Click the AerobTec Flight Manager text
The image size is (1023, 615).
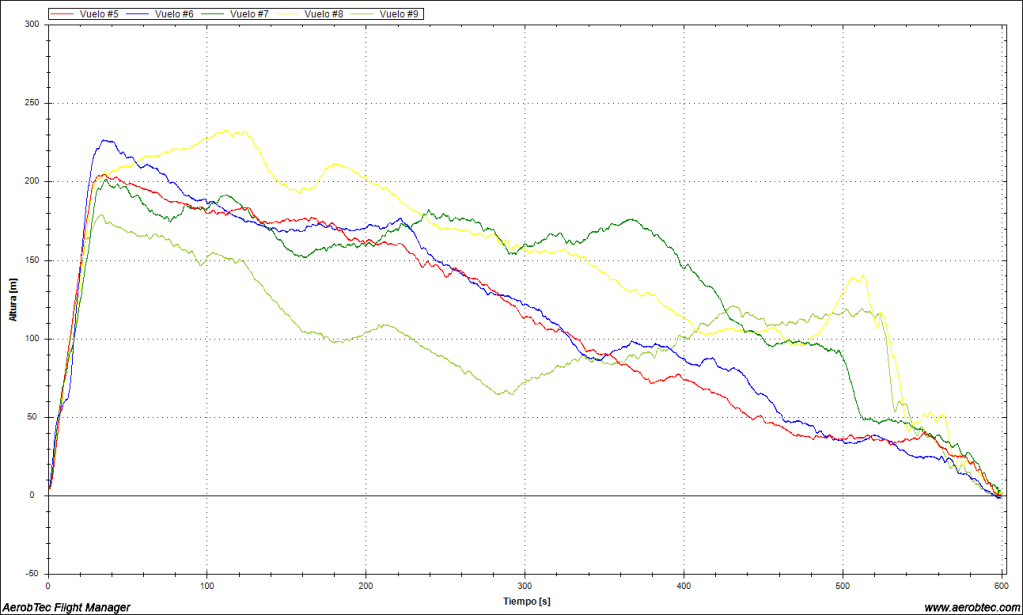pos(66,607)
